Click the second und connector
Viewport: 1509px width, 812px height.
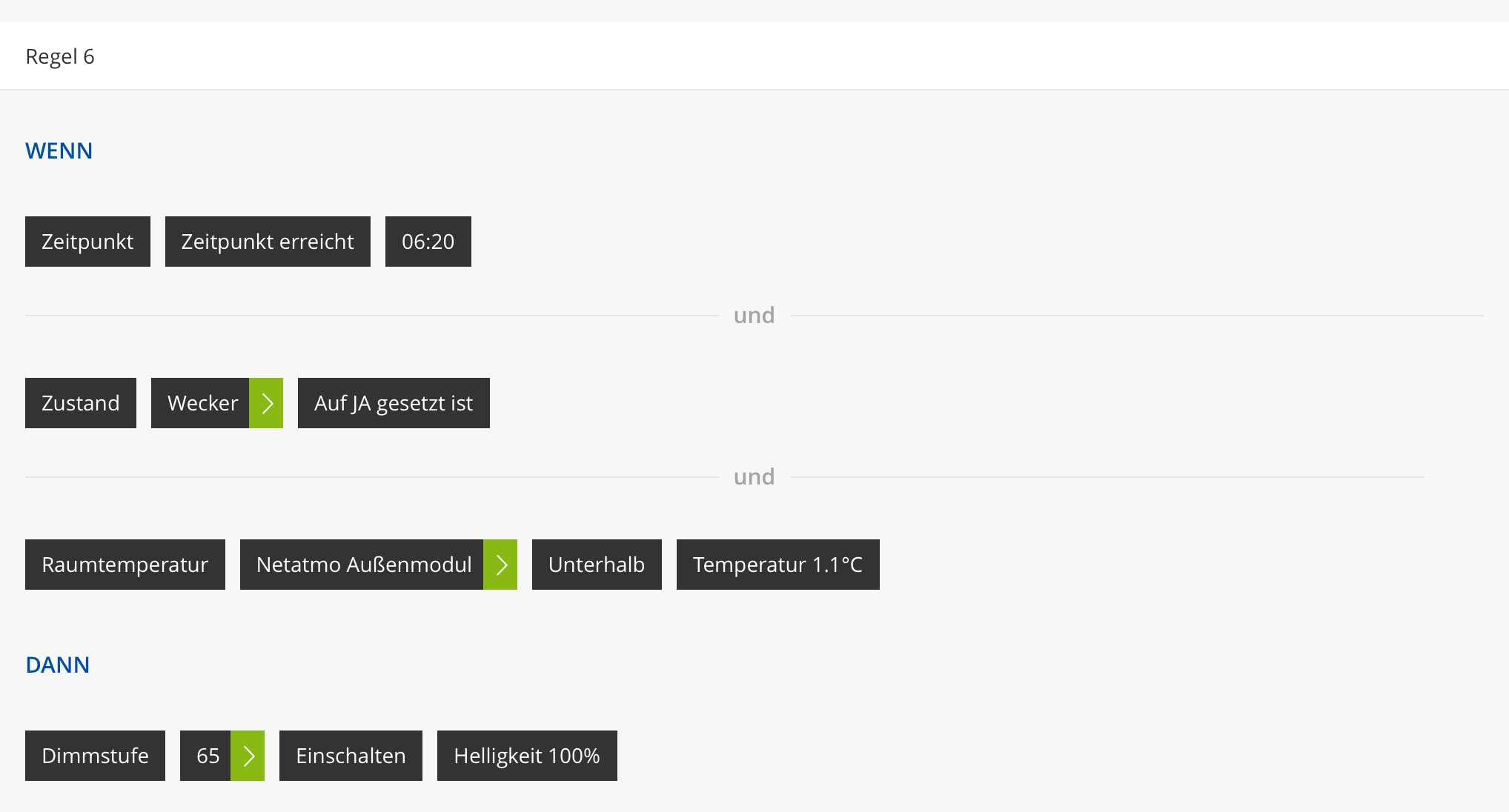pos(754,477)
